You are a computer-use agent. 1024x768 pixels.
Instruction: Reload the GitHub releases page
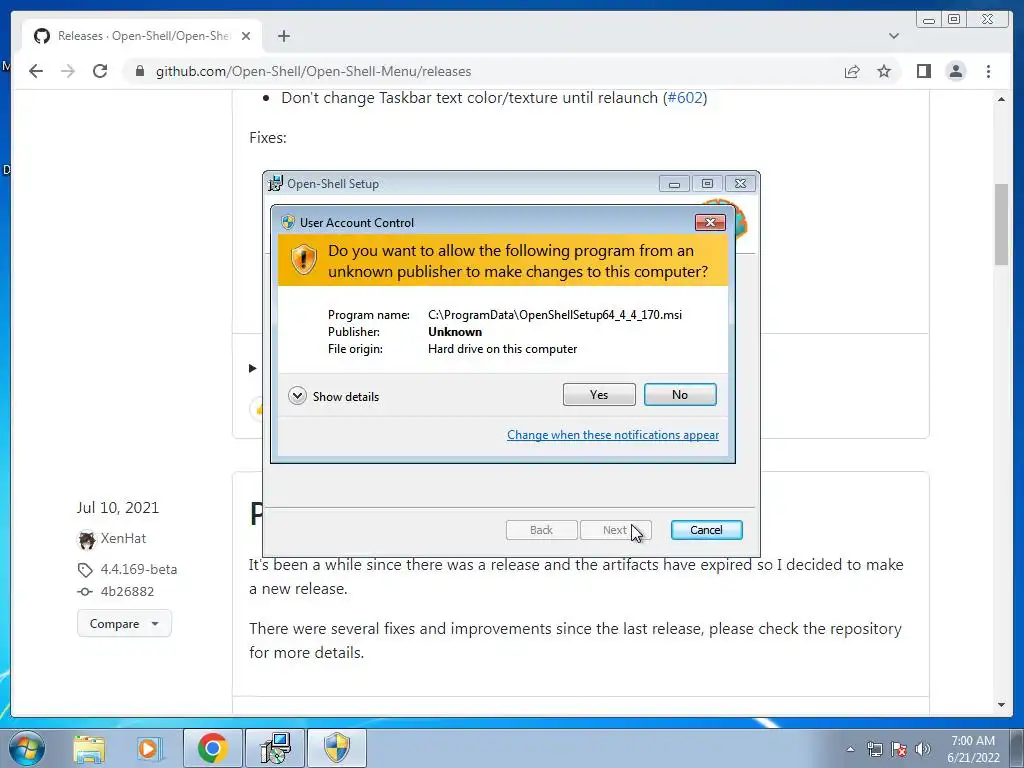click(100, 71)
